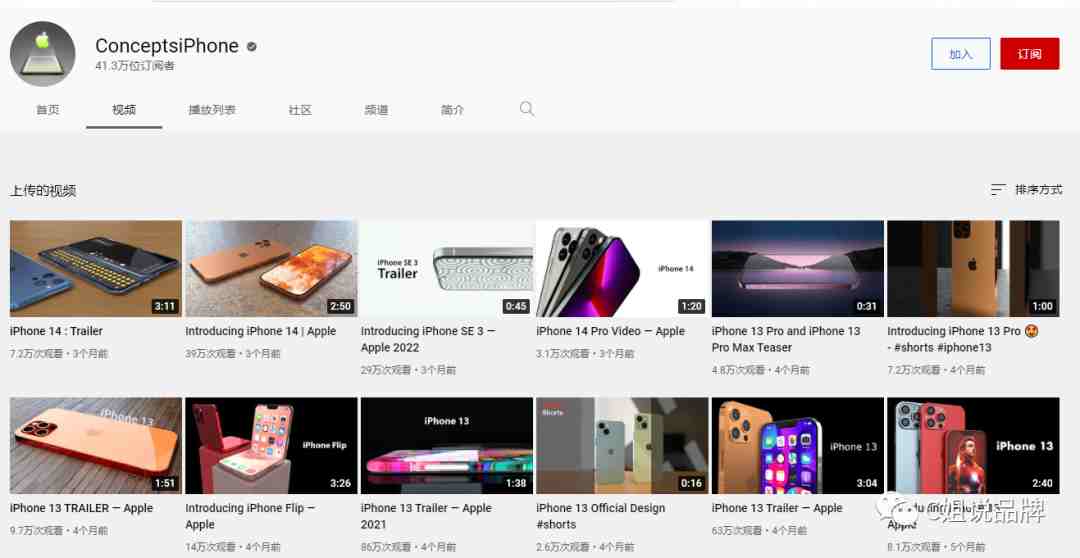Screen dimensions: 1080x558
Task: Open the iPhone 13 Official Design #shorts link
Action: coord(601,517)
